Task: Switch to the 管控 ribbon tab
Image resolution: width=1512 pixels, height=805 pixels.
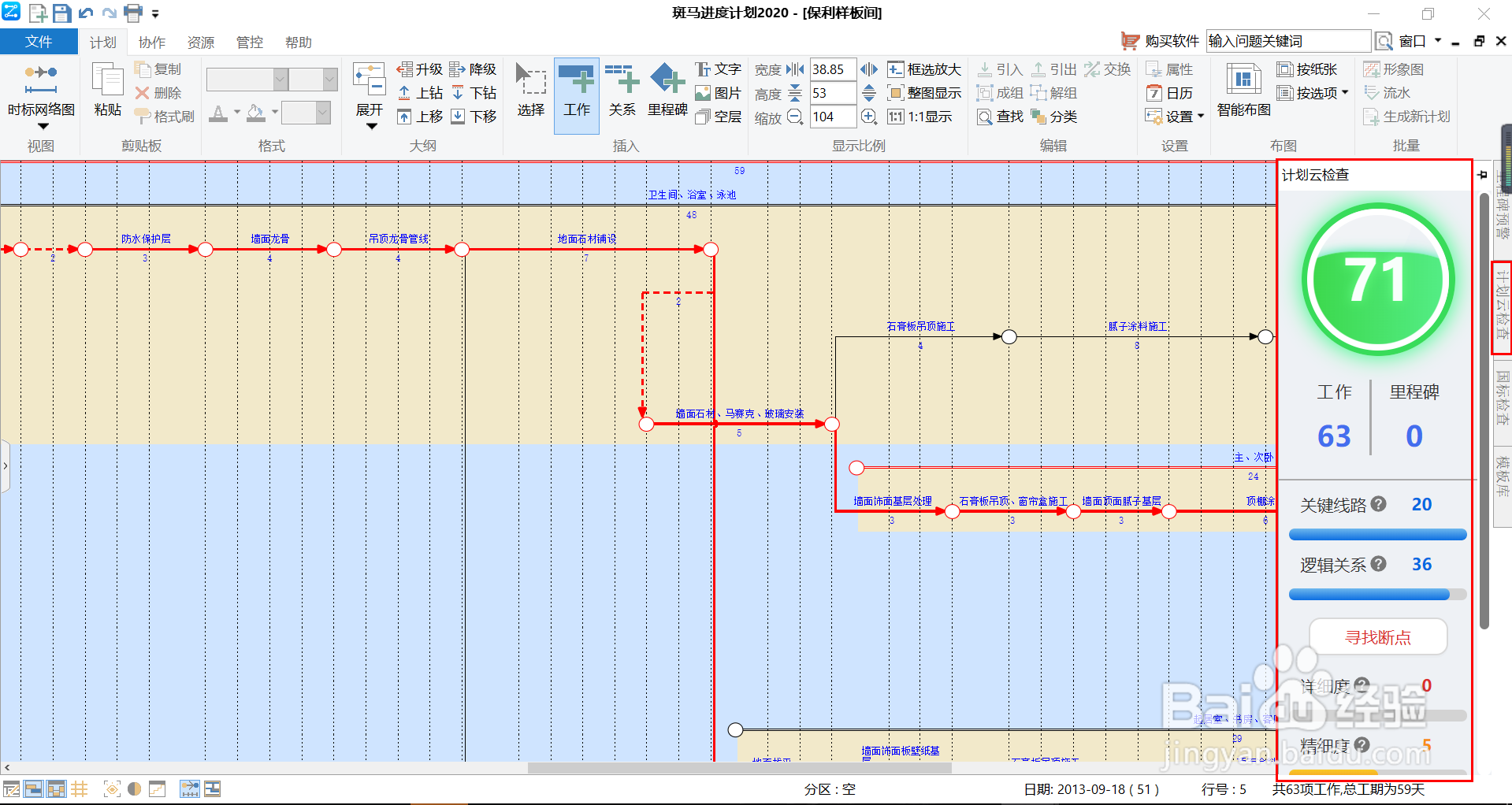Action: click(250, 43)
